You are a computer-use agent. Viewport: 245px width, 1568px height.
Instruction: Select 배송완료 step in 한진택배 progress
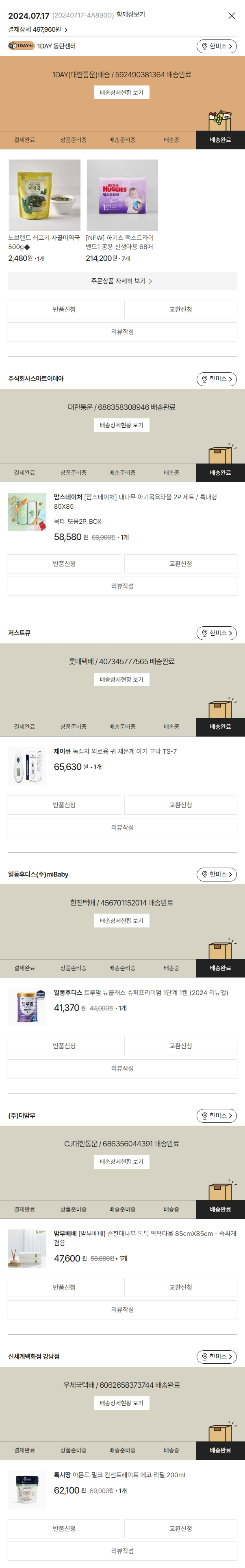(220, 968)
